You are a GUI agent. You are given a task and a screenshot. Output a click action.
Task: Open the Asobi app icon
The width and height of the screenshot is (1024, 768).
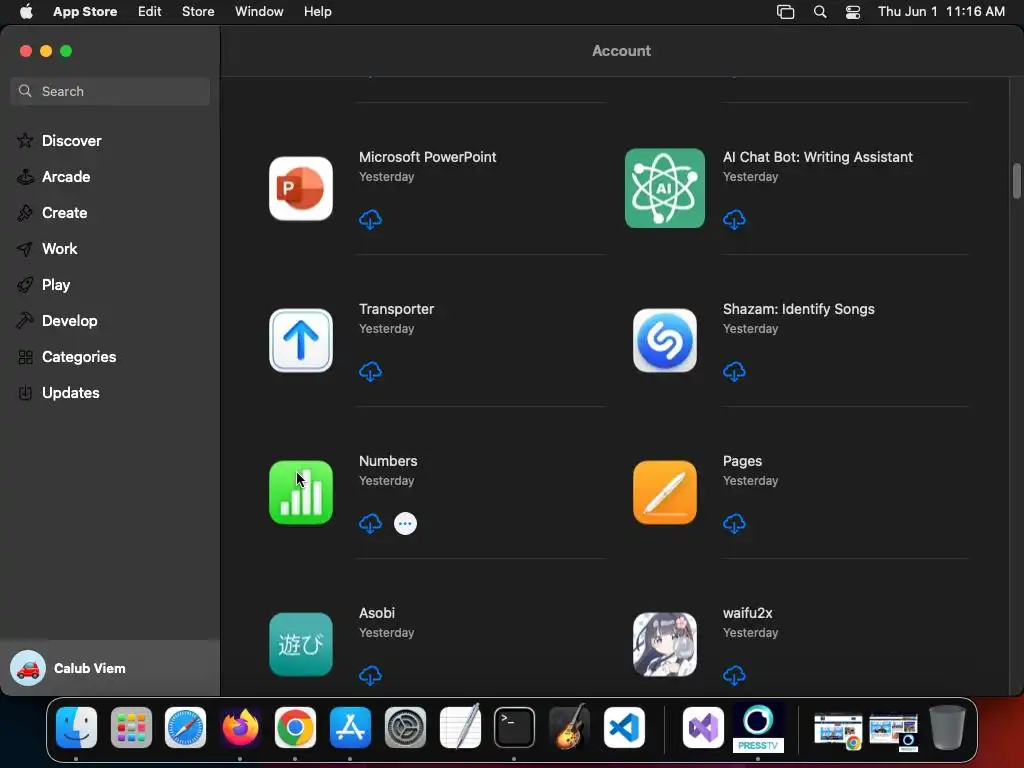coord(301,645)
